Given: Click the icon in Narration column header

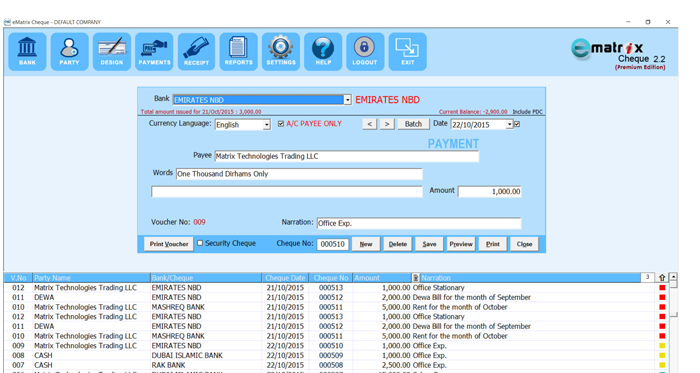Looking at the screenshot, I should pos(416,278).
